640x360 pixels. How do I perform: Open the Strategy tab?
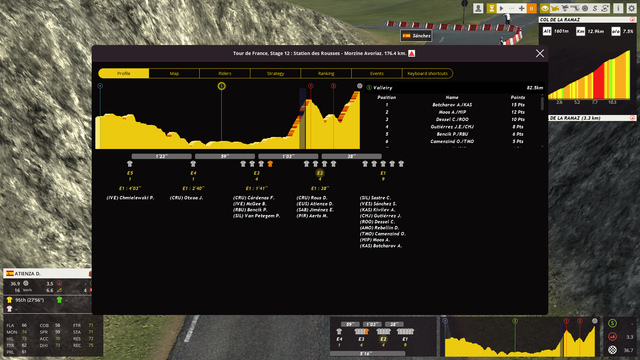point(276,73)
